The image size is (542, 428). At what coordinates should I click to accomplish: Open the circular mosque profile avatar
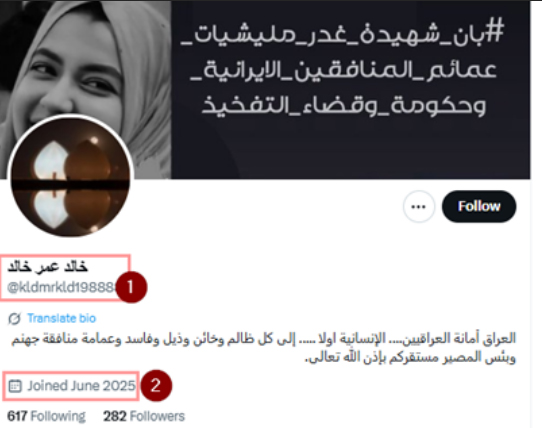pos(71,176)
